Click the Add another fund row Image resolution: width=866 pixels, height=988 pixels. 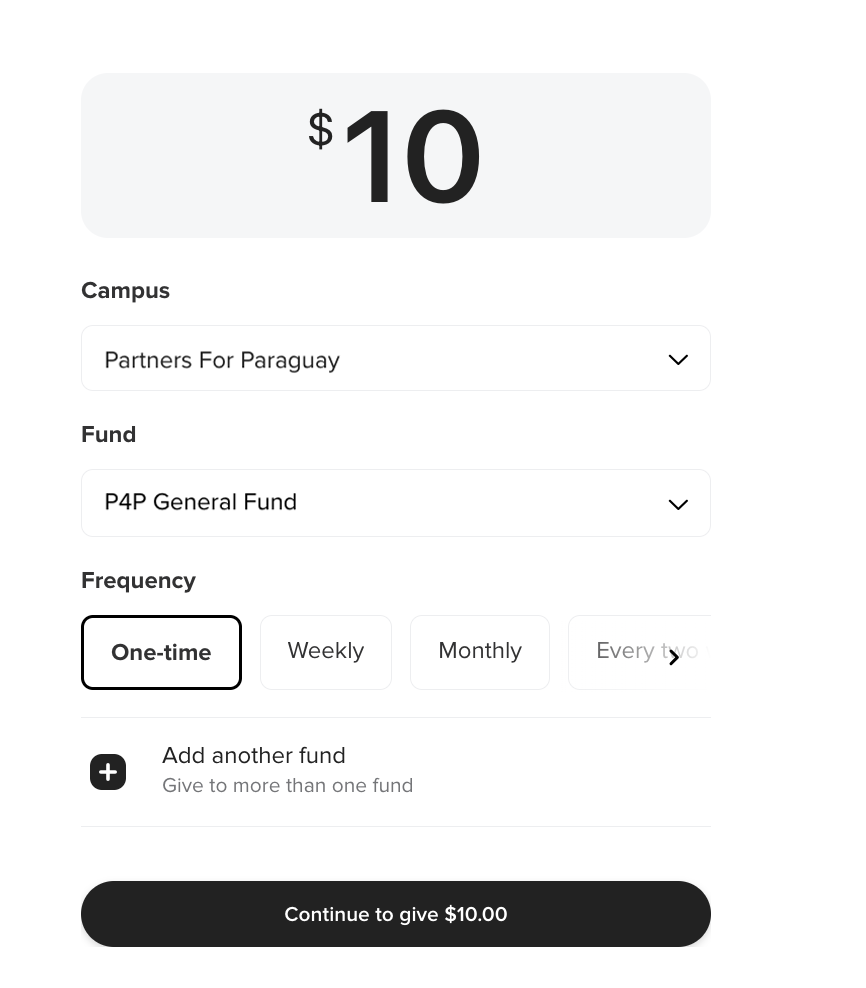tap(396, 772)
